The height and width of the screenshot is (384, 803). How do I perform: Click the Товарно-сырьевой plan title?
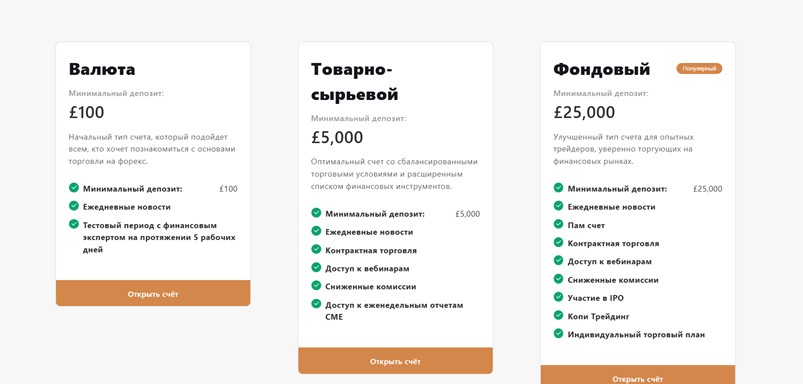[354, 82]
